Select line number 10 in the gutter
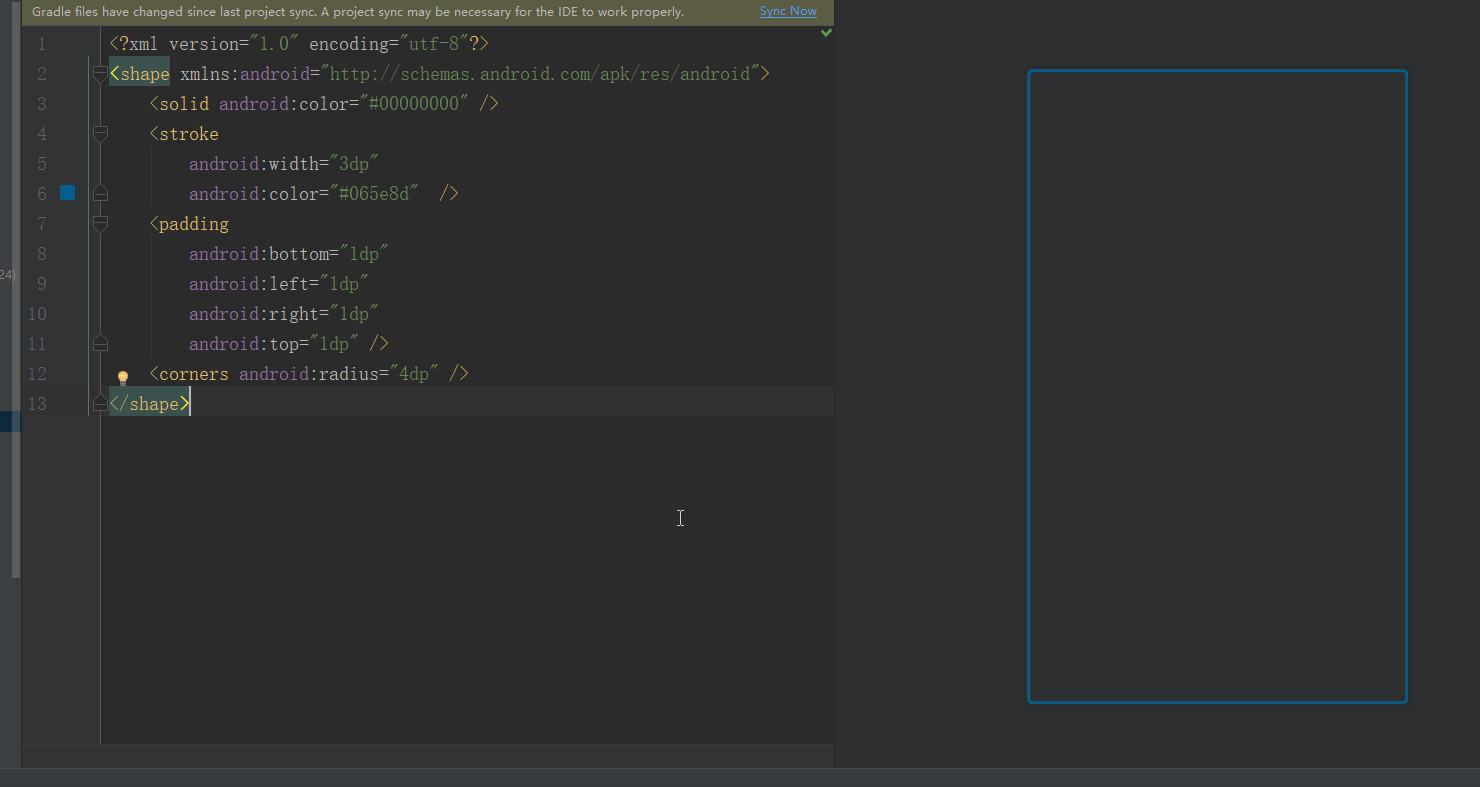 [x=36, y=314]
